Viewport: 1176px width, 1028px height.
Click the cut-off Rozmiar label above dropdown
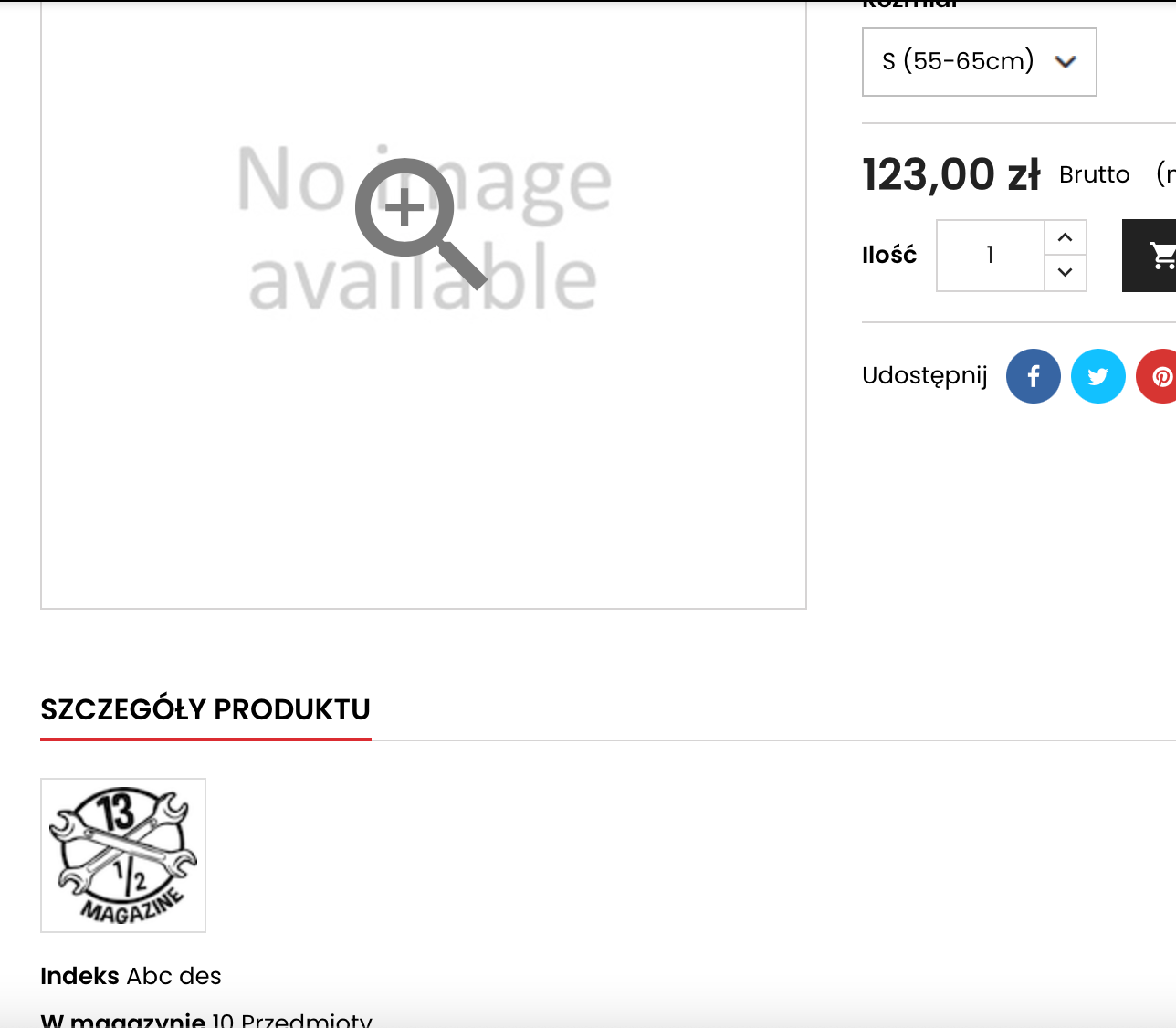[x=910, y=5]
